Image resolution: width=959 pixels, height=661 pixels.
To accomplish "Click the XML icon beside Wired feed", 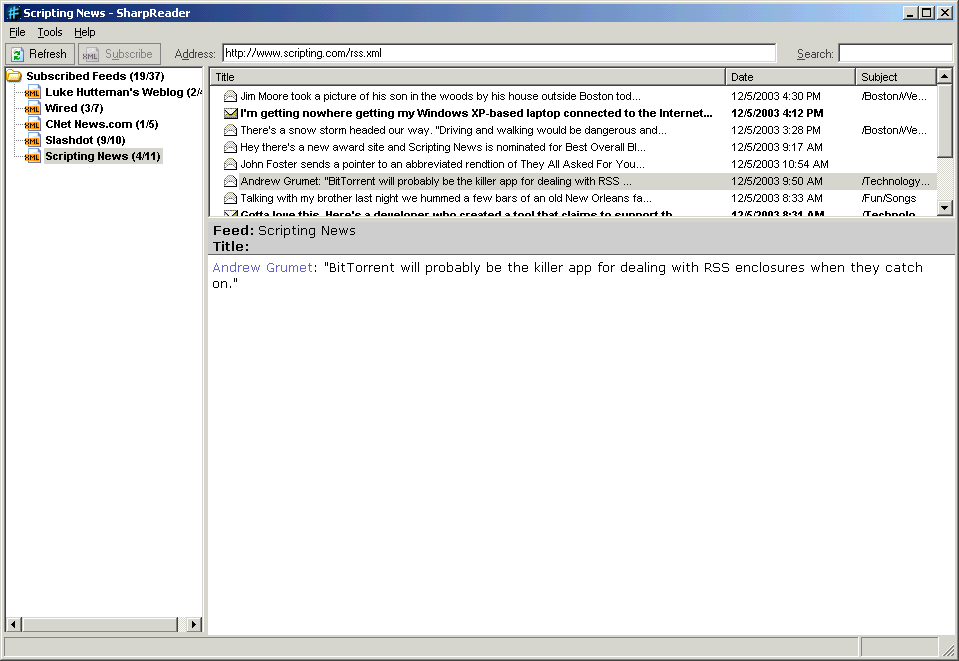I will point(32,108).
